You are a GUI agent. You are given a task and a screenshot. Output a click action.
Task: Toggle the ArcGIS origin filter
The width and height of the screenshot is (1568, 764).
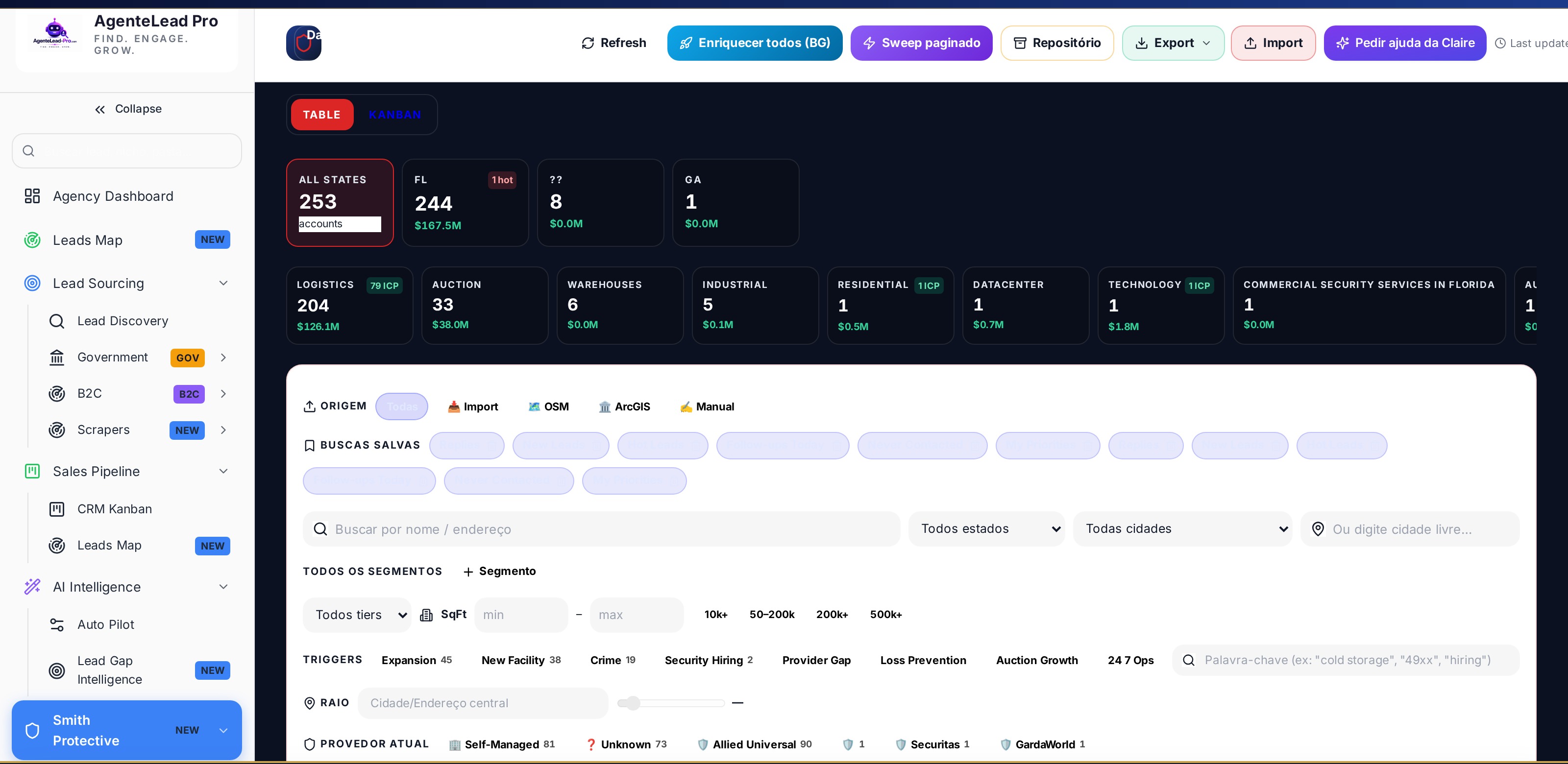(x=625, y=406)
